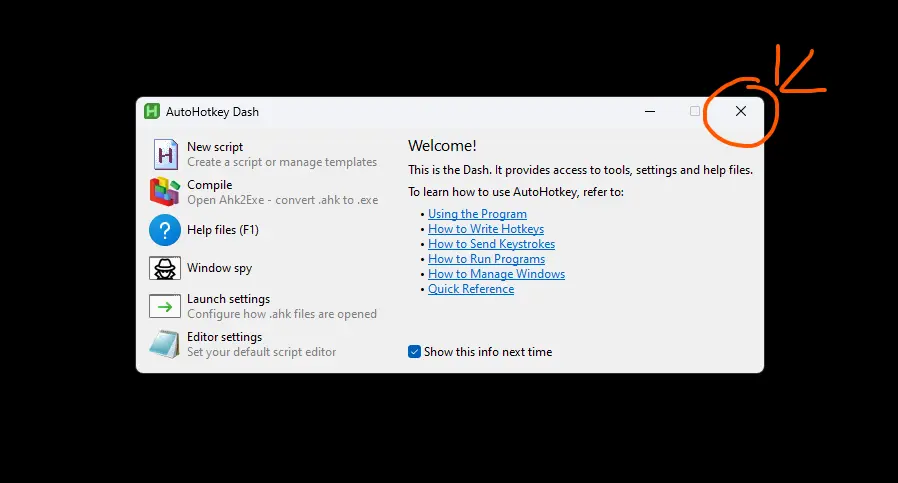Click the blue Help question mark icon
Viewport: 898px width, 483px height.
click(x=165, y=230)
